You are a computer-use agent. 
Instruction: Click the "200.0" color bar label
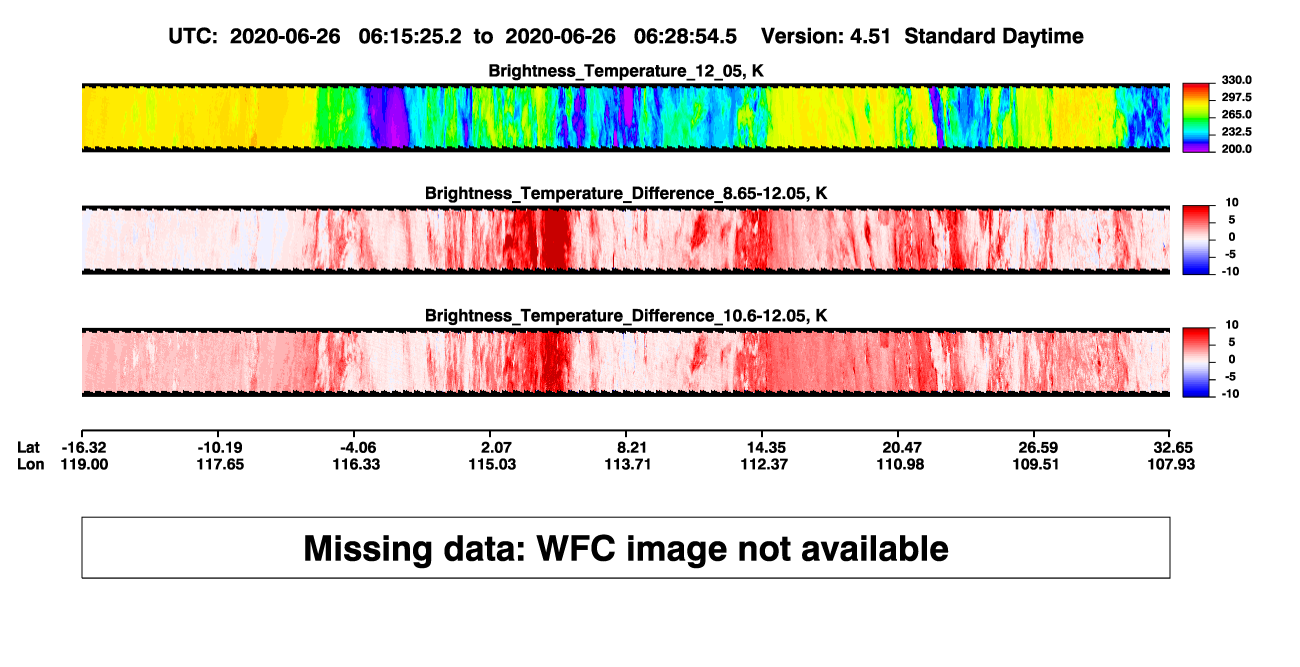click(1238, 149)
